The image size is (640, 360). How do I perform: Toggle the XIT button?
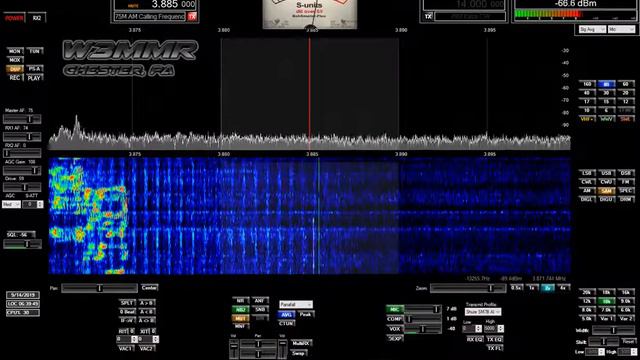pos(144,331)
